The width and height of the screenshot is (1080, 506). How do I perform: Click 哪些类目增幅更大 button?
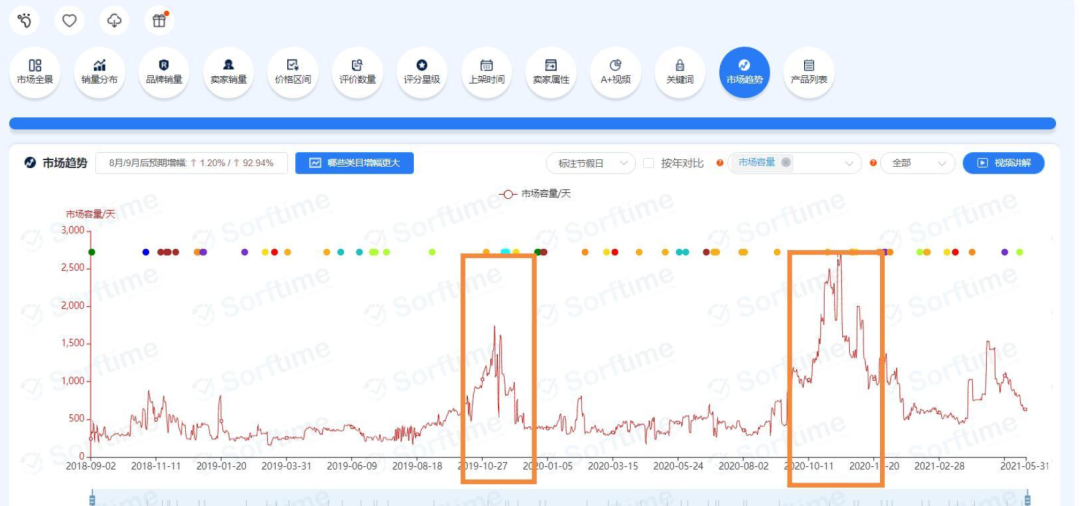355,163
